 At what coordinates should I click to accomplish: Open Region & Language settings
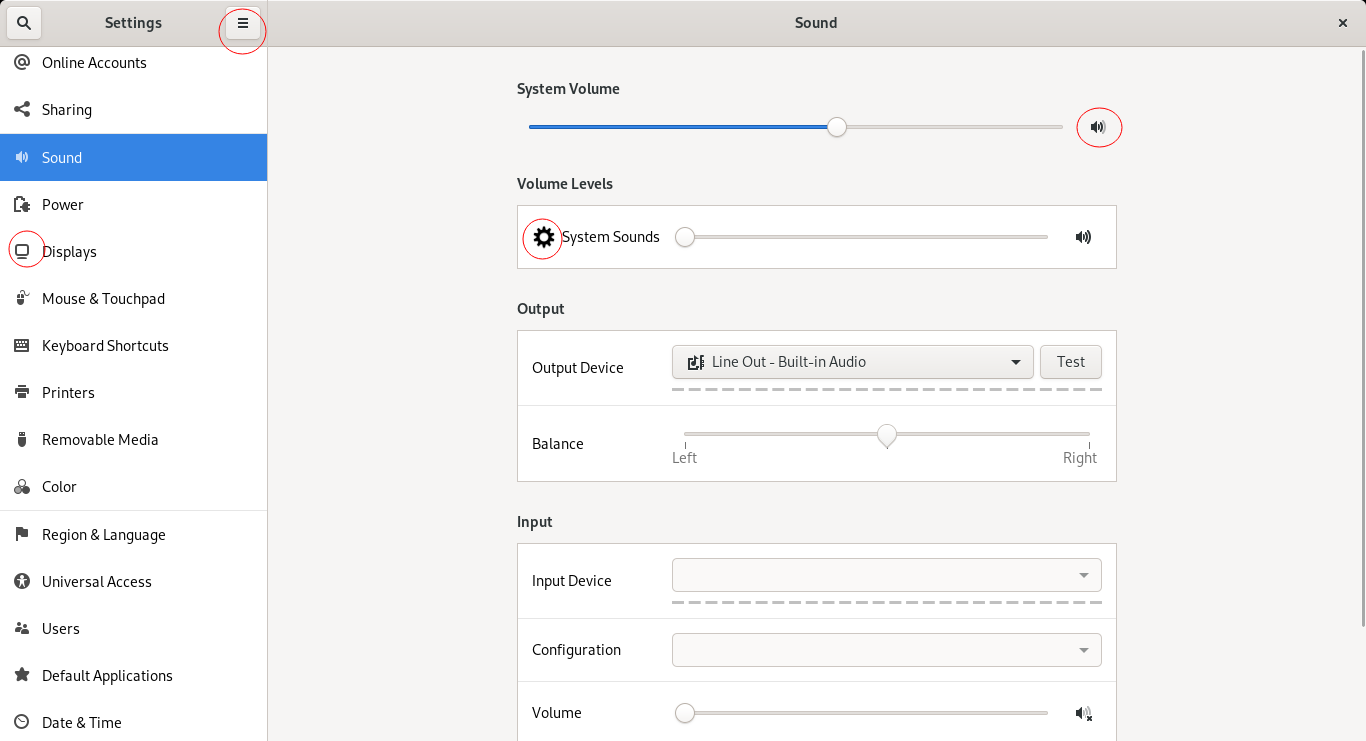134,535
